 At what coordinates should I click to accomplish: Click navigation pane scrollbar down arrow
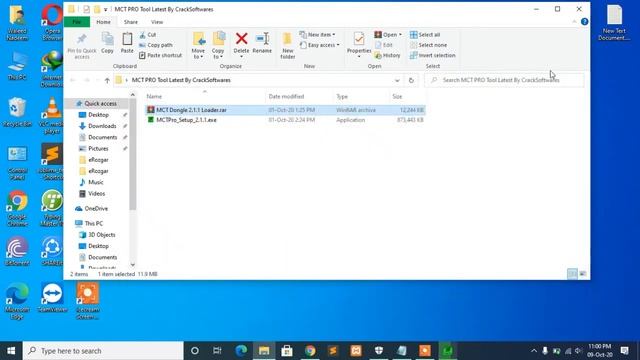click(x=133, y=265)
